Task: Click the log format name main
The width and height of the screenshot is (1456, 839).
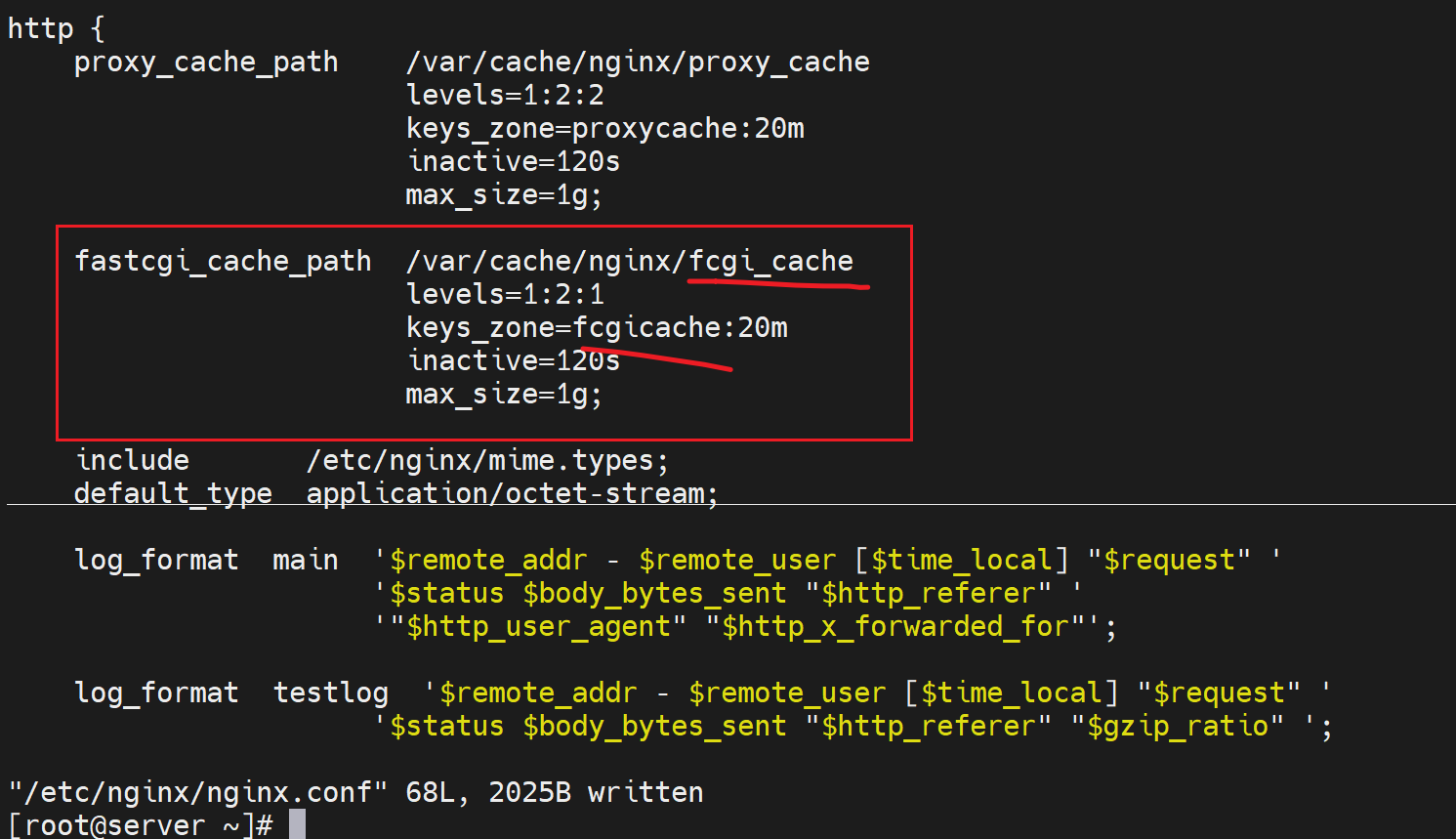Action: pos(305,560)
